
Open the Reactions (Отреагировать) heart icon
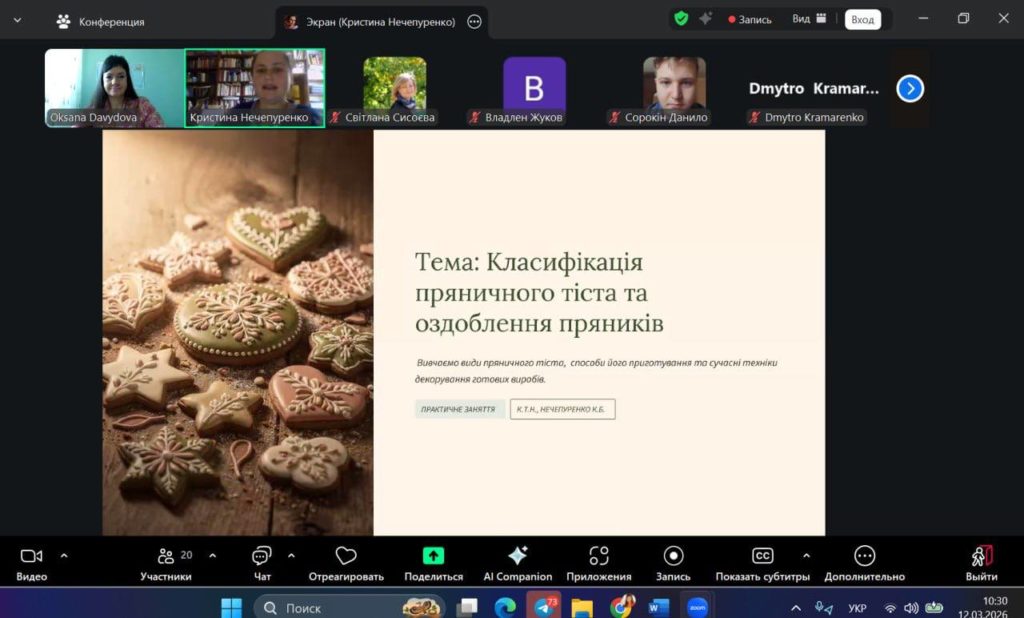click(346, 557)
